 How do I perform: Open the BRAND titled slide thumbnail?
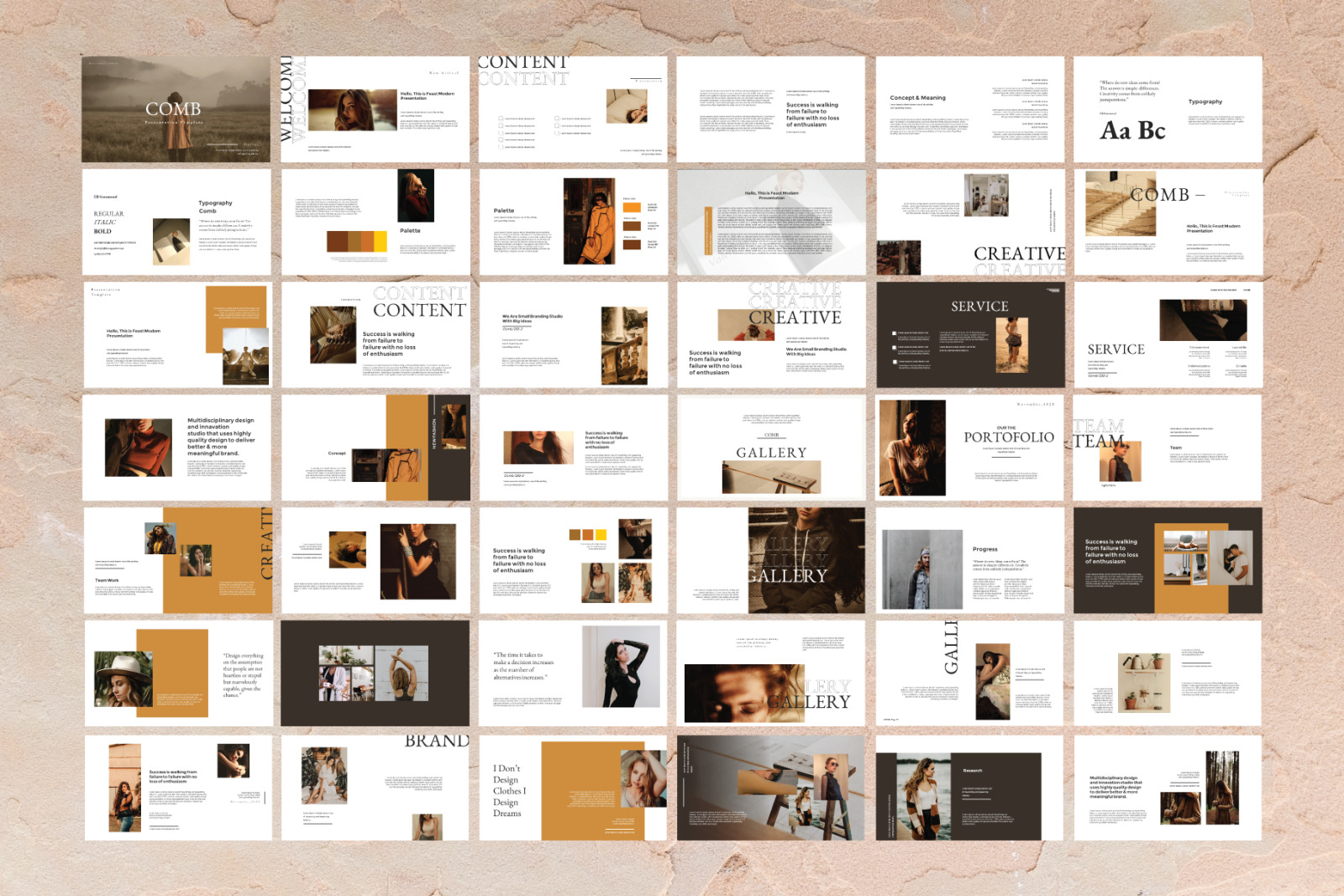point(435,741)
